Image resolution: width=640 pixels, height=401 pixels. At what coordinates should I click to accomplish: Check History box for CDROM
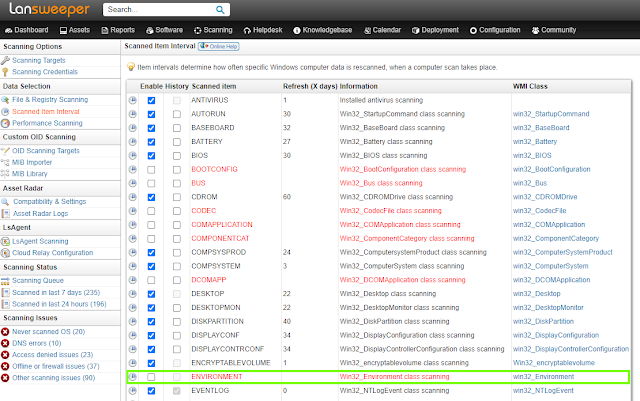[x=177, y=197]
